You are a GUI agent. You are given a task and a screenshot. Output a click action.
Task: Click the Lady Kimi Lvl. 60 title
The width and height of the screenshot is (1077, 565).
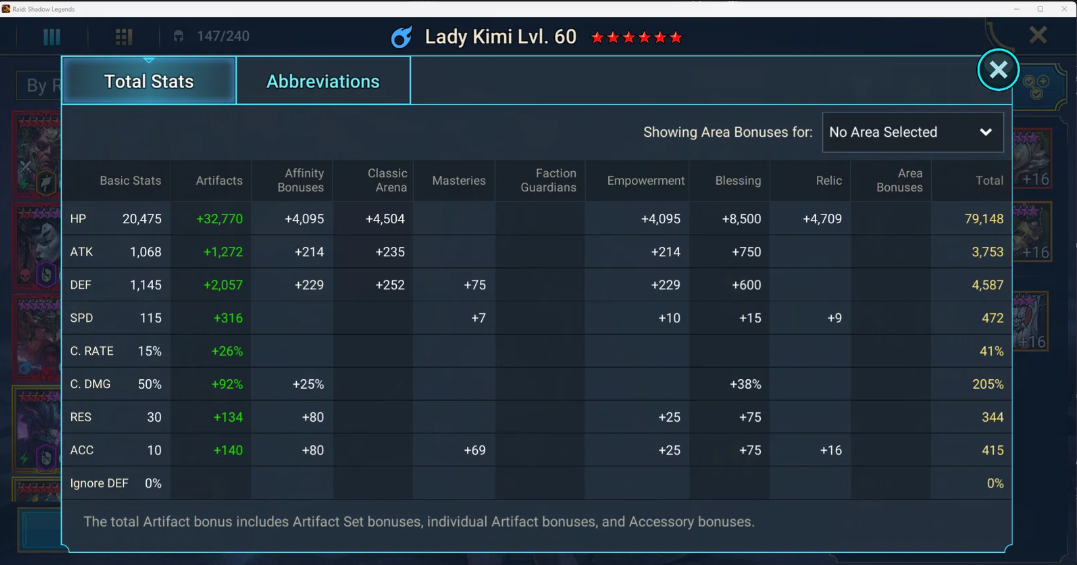coord(501,36)
